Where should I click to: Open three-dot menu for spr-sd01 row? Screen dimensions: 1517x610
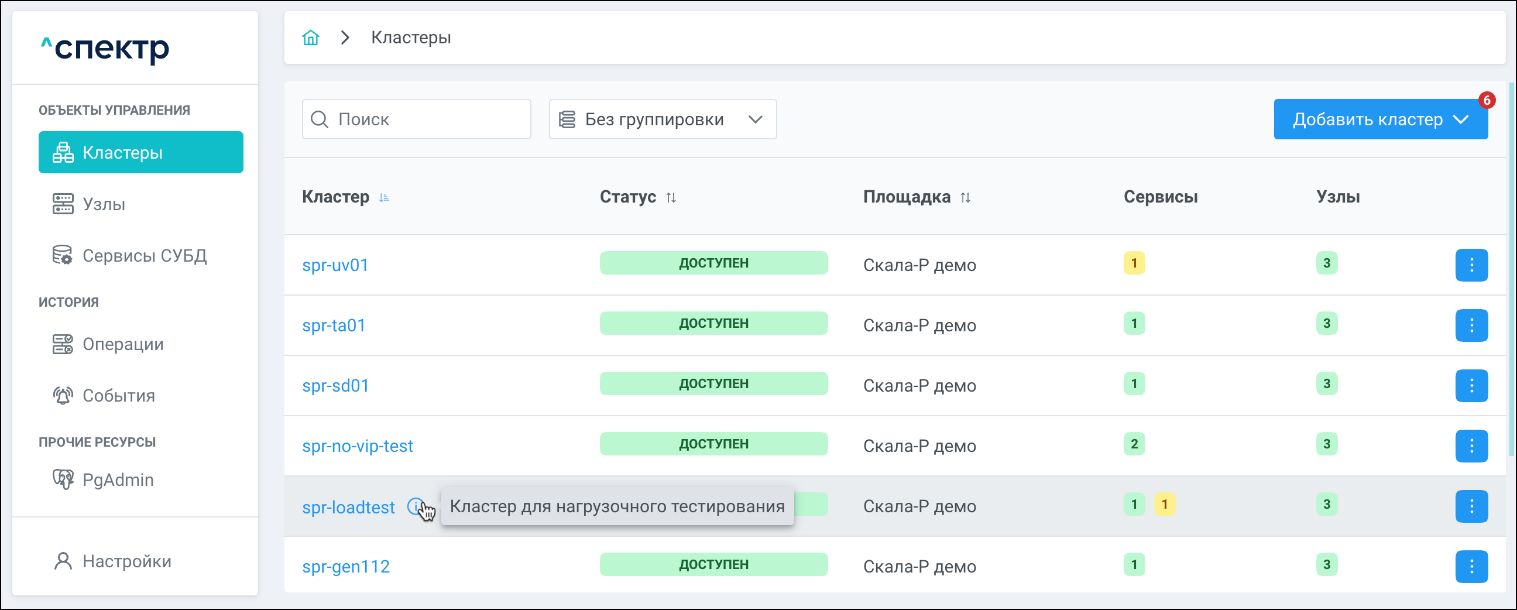point(1471,385)
